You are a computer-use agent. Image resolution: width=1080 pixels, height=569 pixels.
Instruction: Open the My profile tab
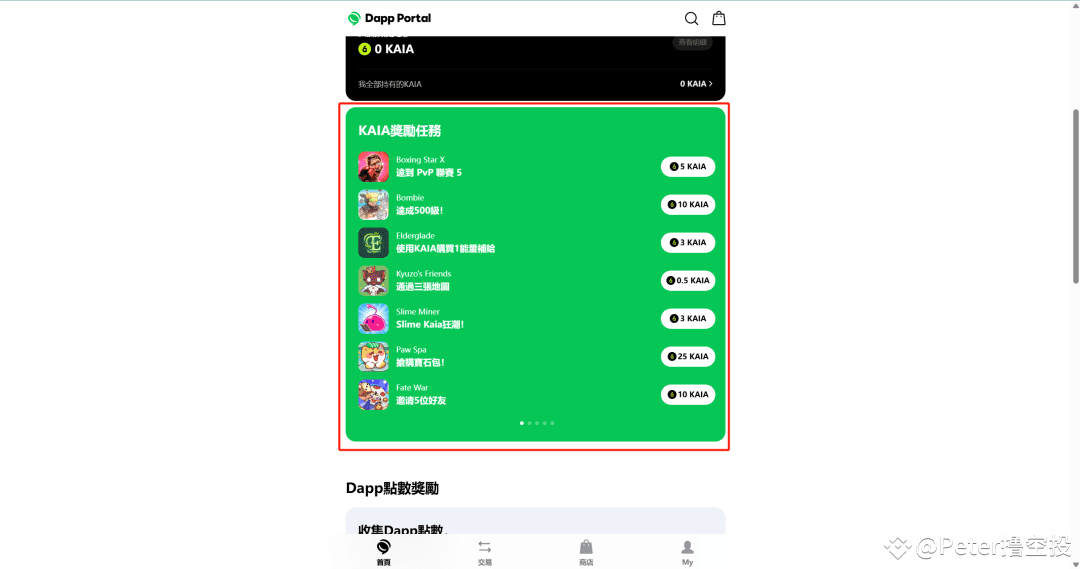tap(687, 552)
